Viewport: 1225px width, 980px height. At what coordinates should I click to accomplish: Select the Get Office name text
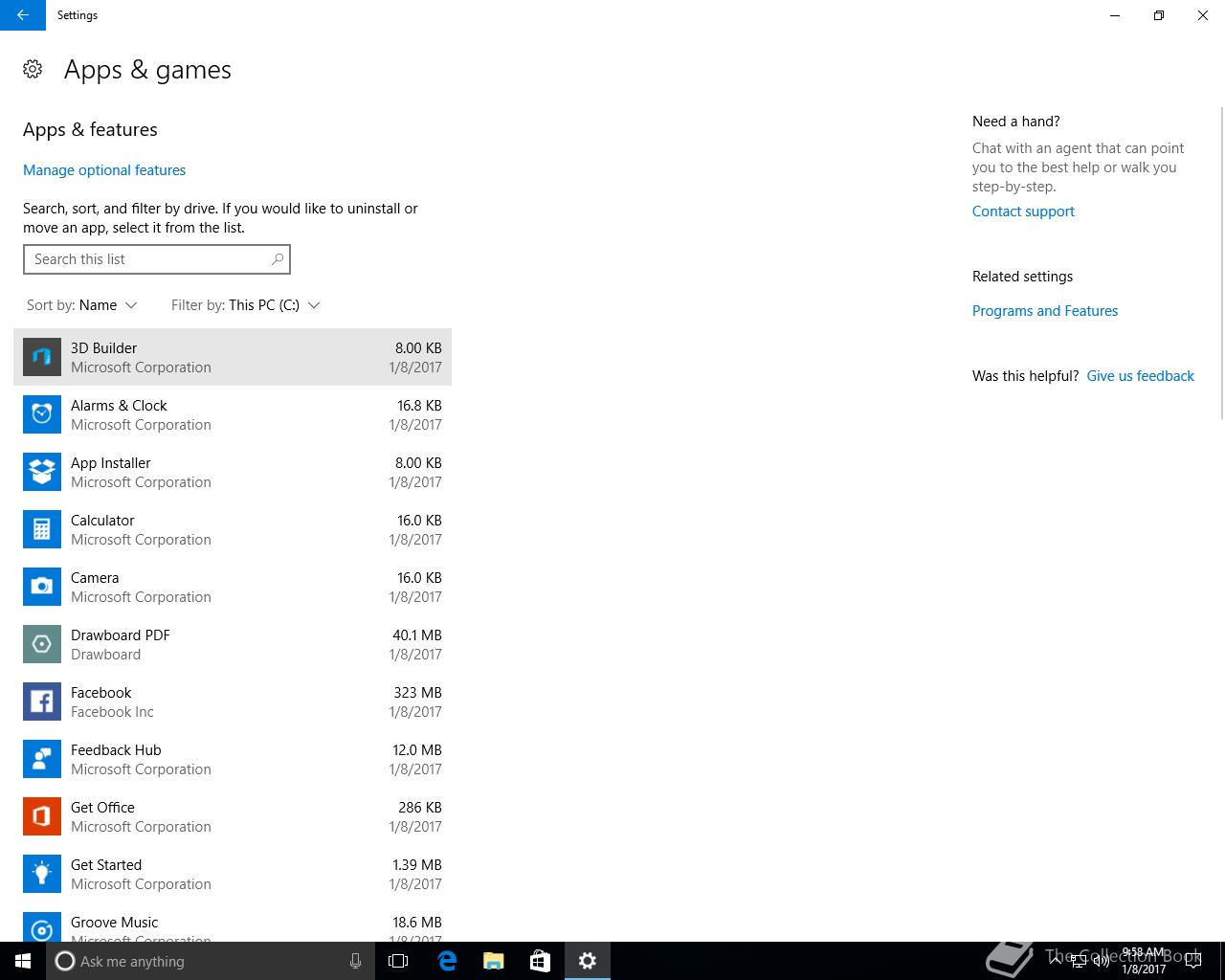coord(102,808)
